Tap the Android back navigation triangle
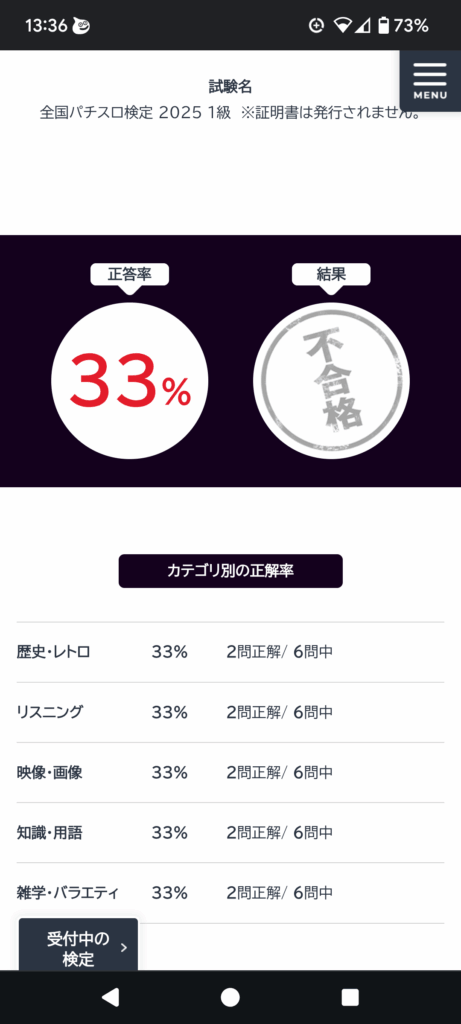461x1024 pixels. (110, 997)
